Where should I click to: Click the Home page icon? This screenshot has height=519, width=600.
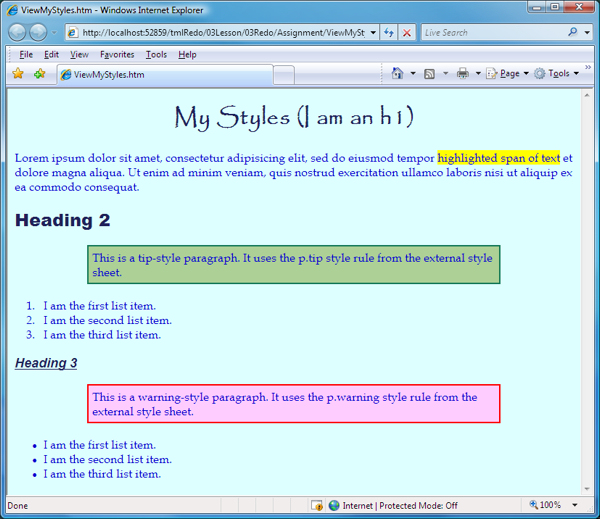[x=398, y=73]
